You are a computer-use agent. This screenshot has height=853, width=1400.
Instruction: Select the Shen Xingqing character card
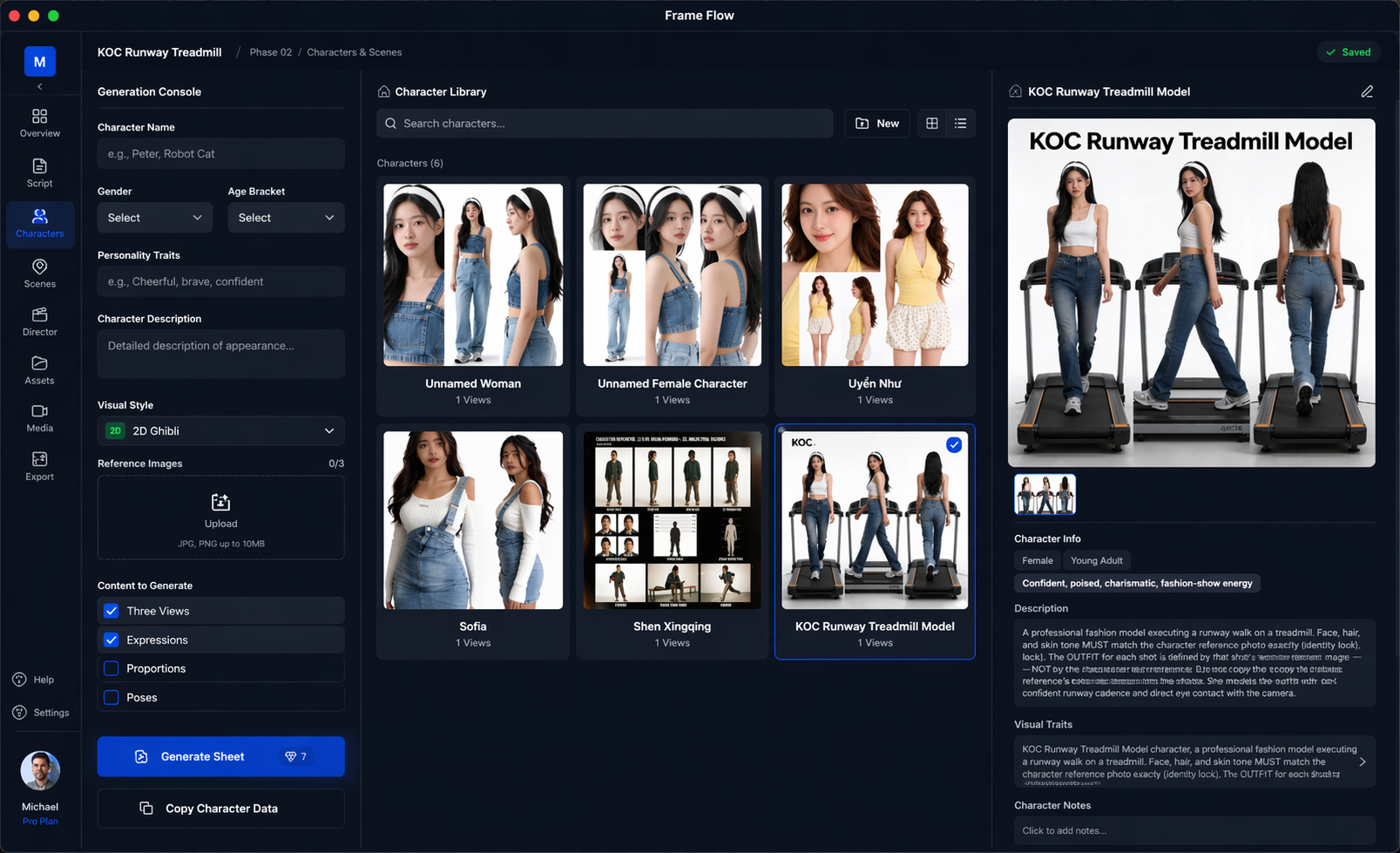672,540
